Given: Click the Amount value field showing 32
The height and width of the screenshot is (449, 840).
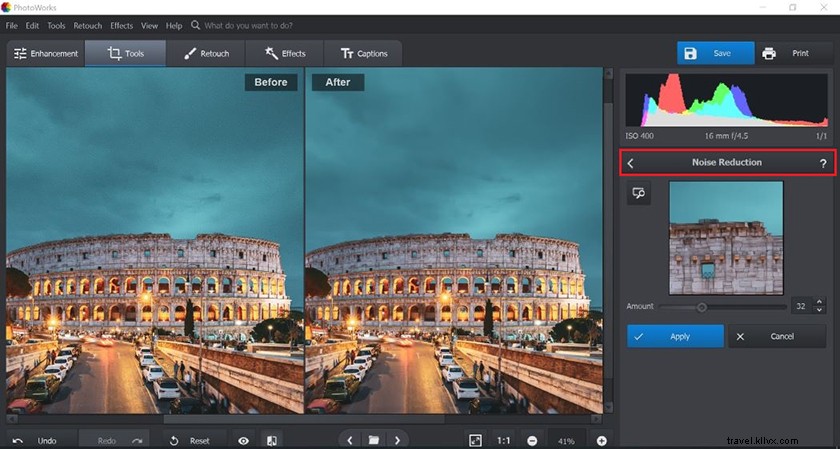Looking at the screenshot, I should (801, 306).
